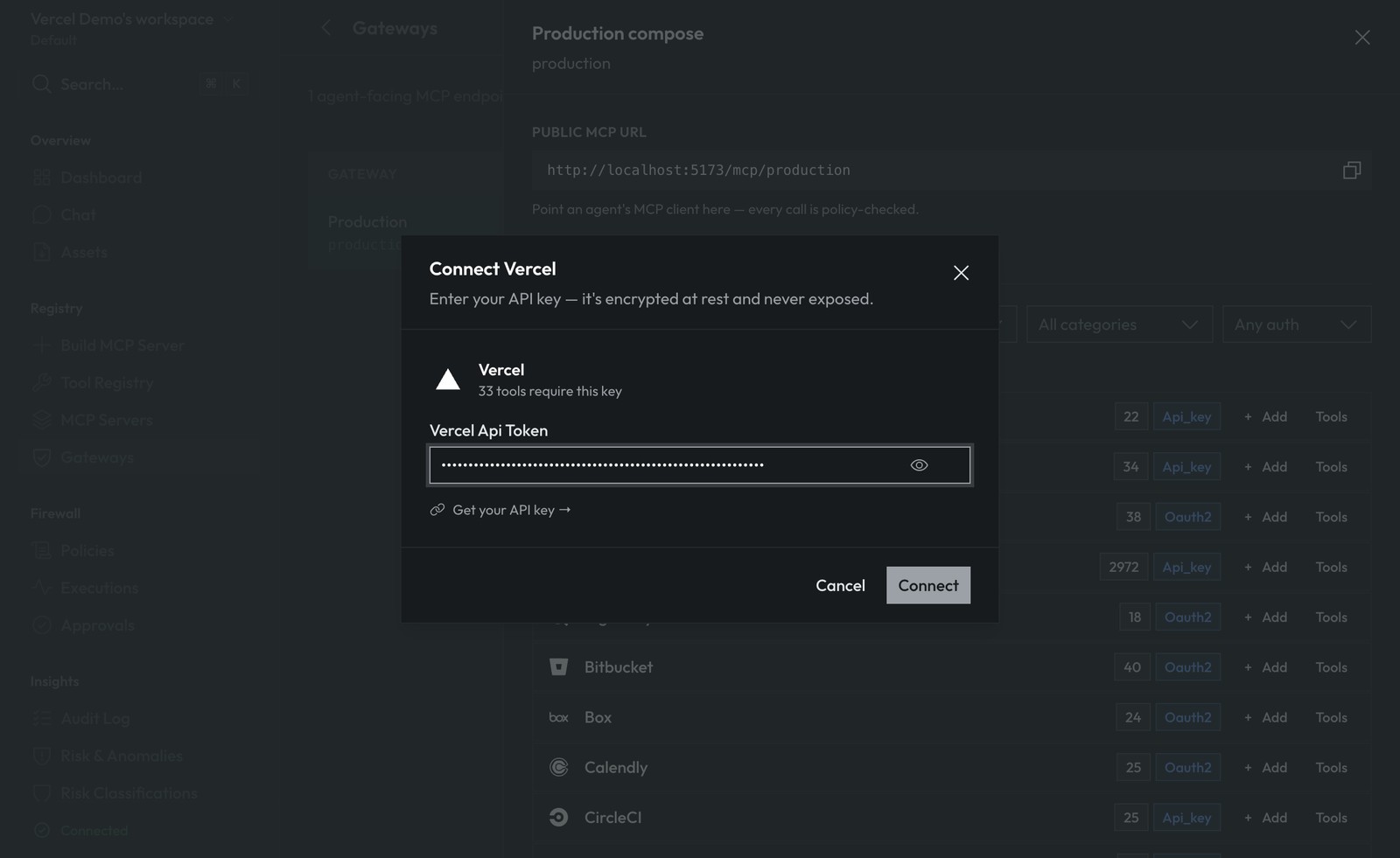The height and width of the screenshot is (858, 1400).
Task: Click the Calendly icon
Action: click(558, 767)
